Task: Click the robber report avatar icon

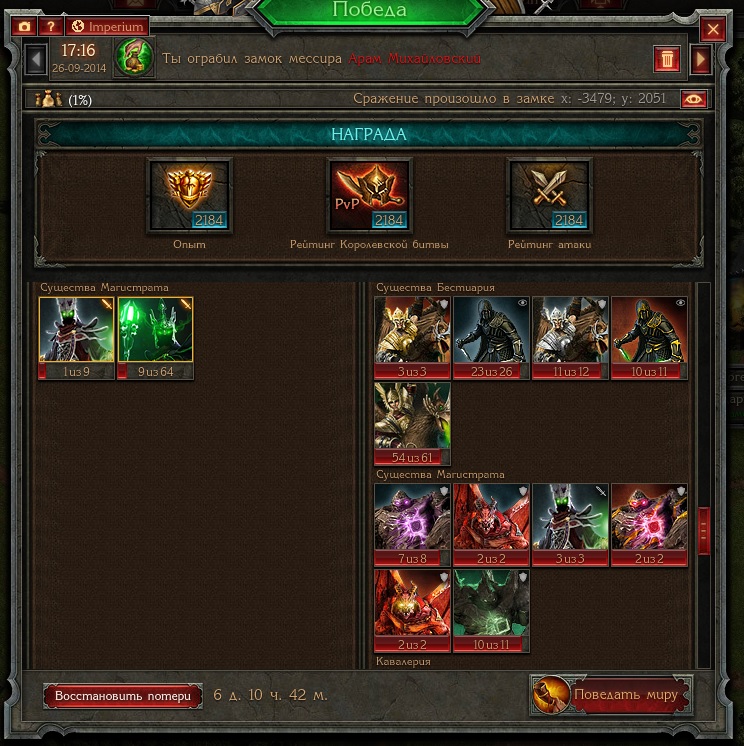Action: (x=135, y=58)
